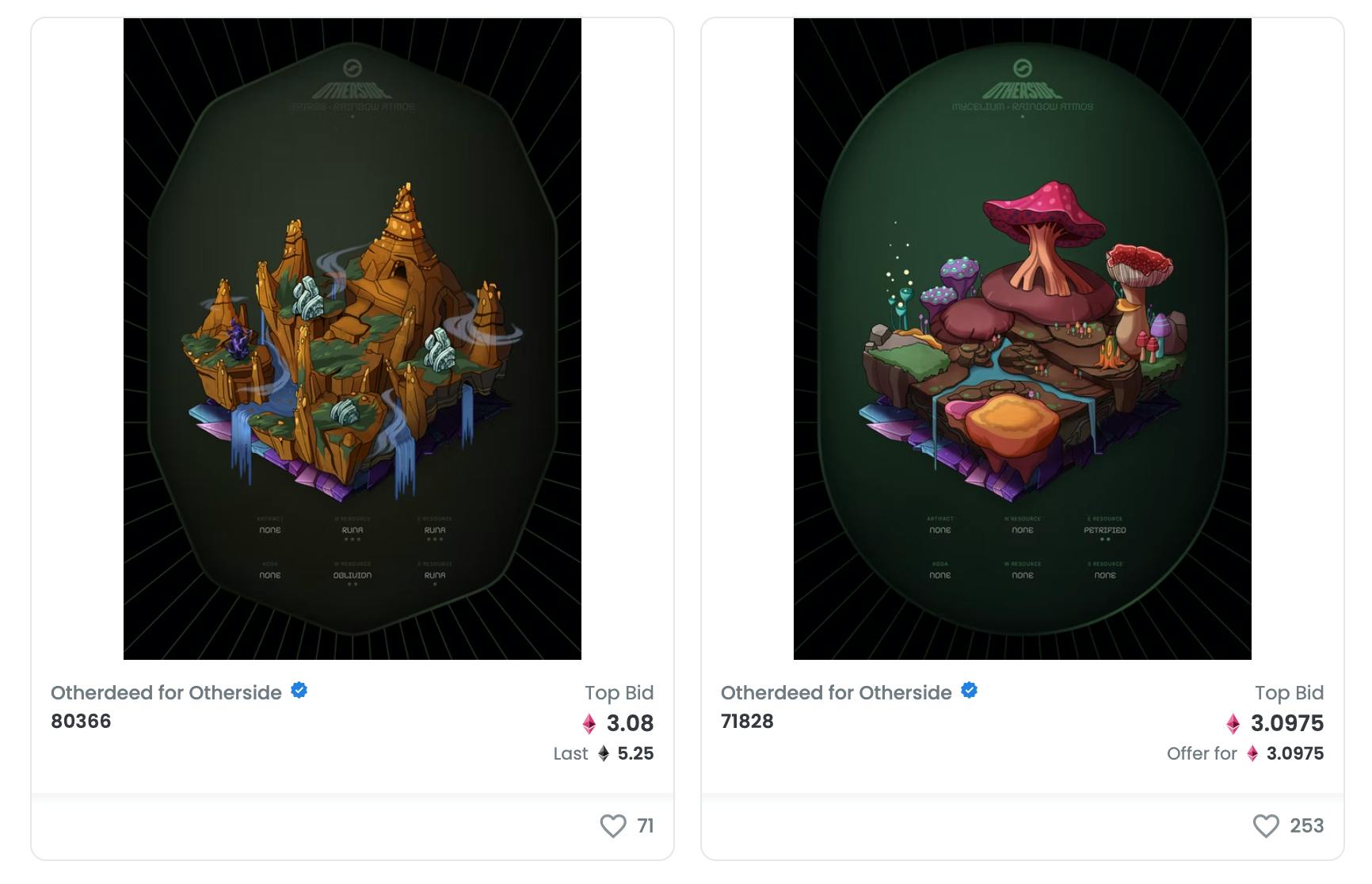The image size is (1372, 884).
Task: Click the 253 favorites count
Action: (x=1307, y=825)
